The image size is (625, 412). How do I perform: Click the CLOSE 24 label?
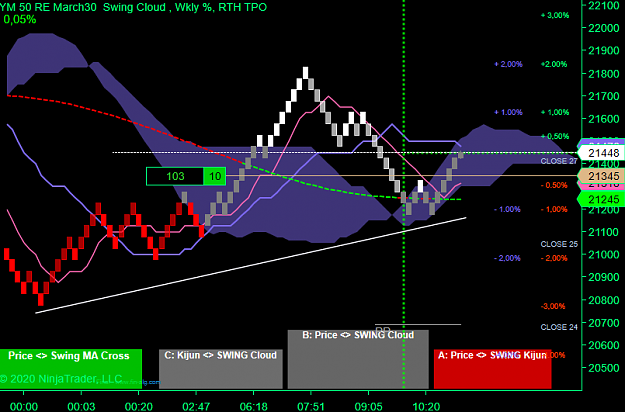(x=559, y=327)
